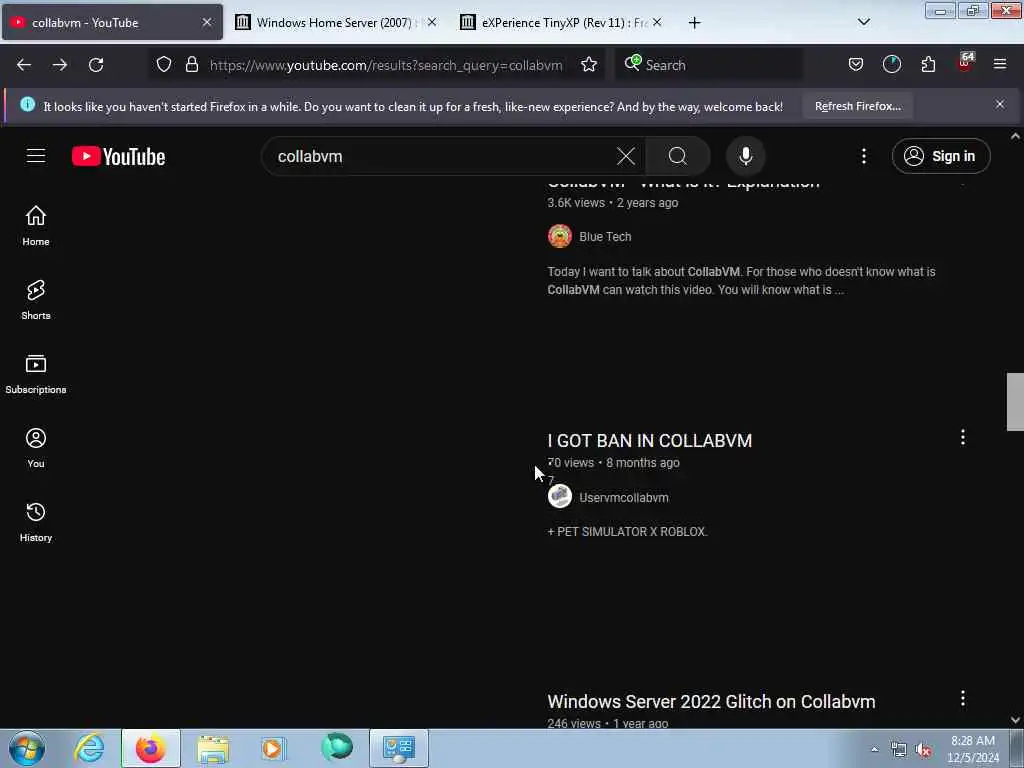Close the Windows Home Server tab
Viewport: 1024px width, 768px height.
point(432,22)
